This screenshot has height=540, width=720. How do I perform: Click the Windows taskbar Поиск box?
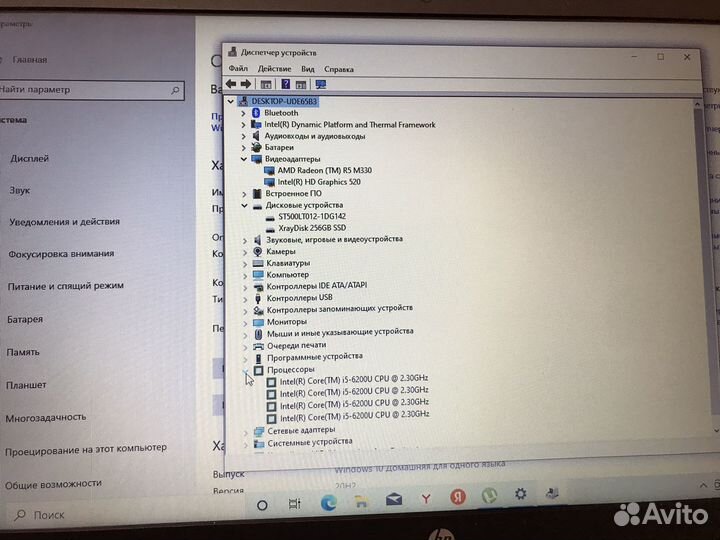(x=122, y=515)
